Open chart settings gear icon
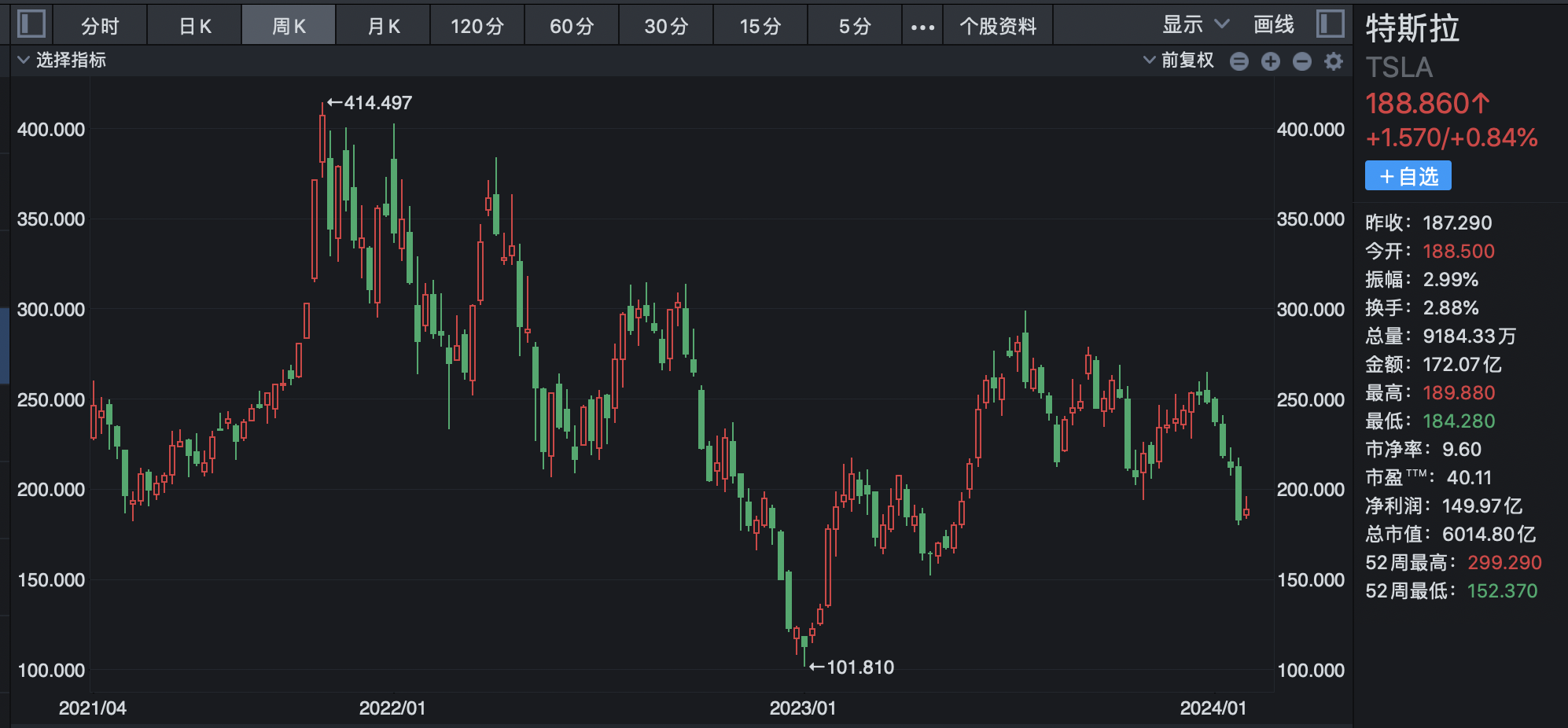The width and height of the screenshot is (1568, 728). pyautogui.click(x=1334, y=61)
